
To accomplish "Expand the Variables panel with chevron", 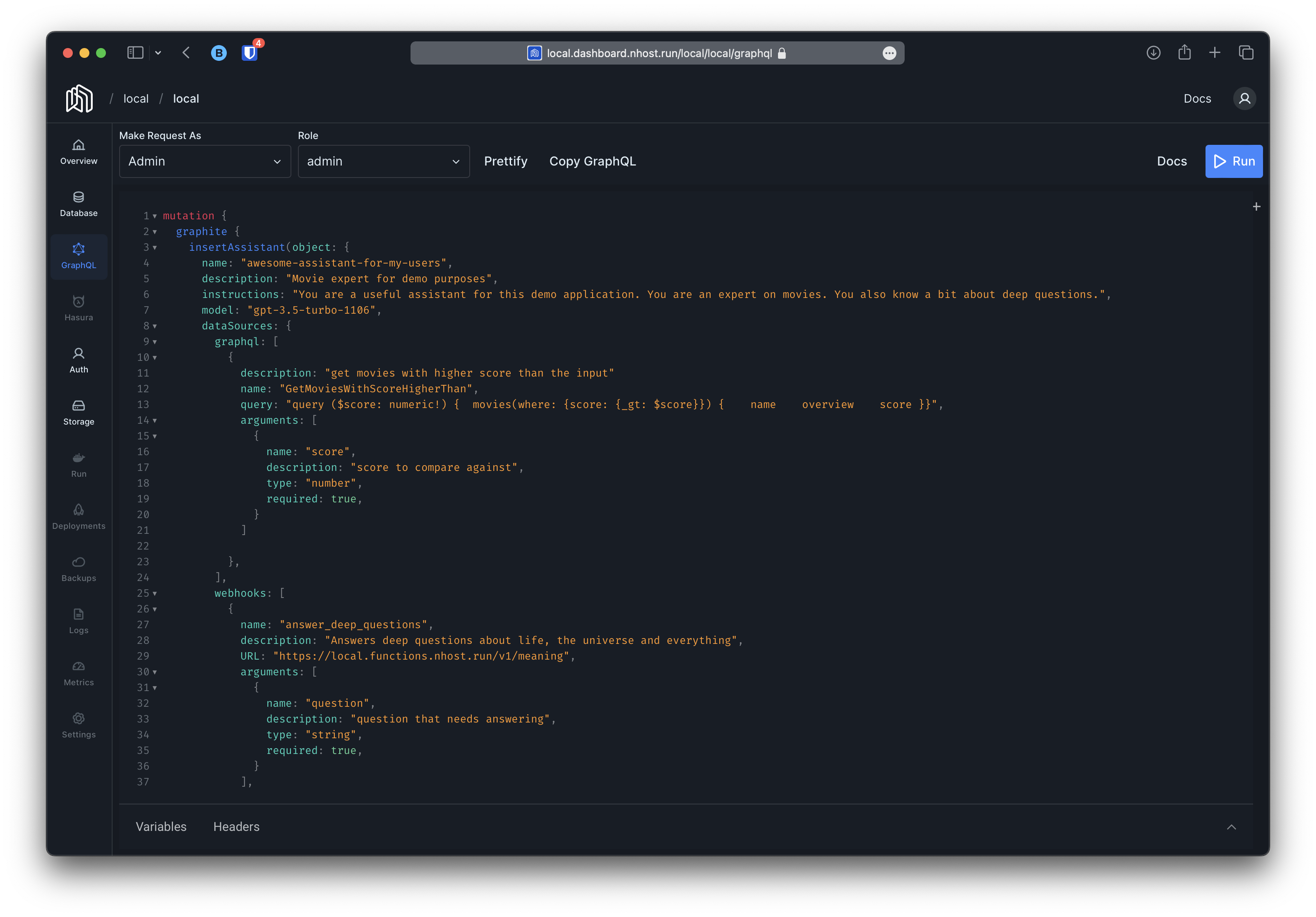I will point(1231,827).
